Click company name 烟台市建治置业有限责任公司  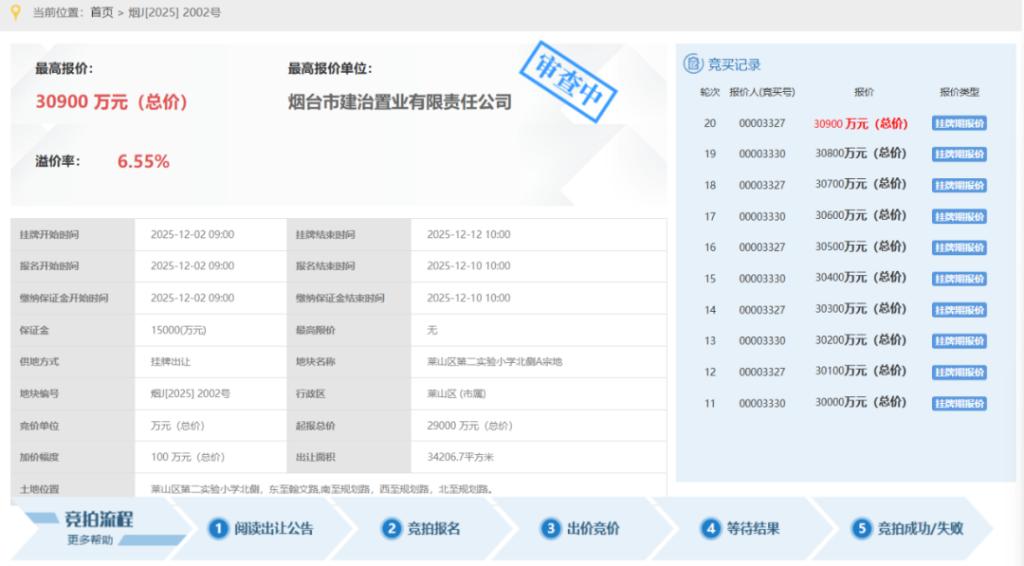pyautogui.click(x=399, y=102)
